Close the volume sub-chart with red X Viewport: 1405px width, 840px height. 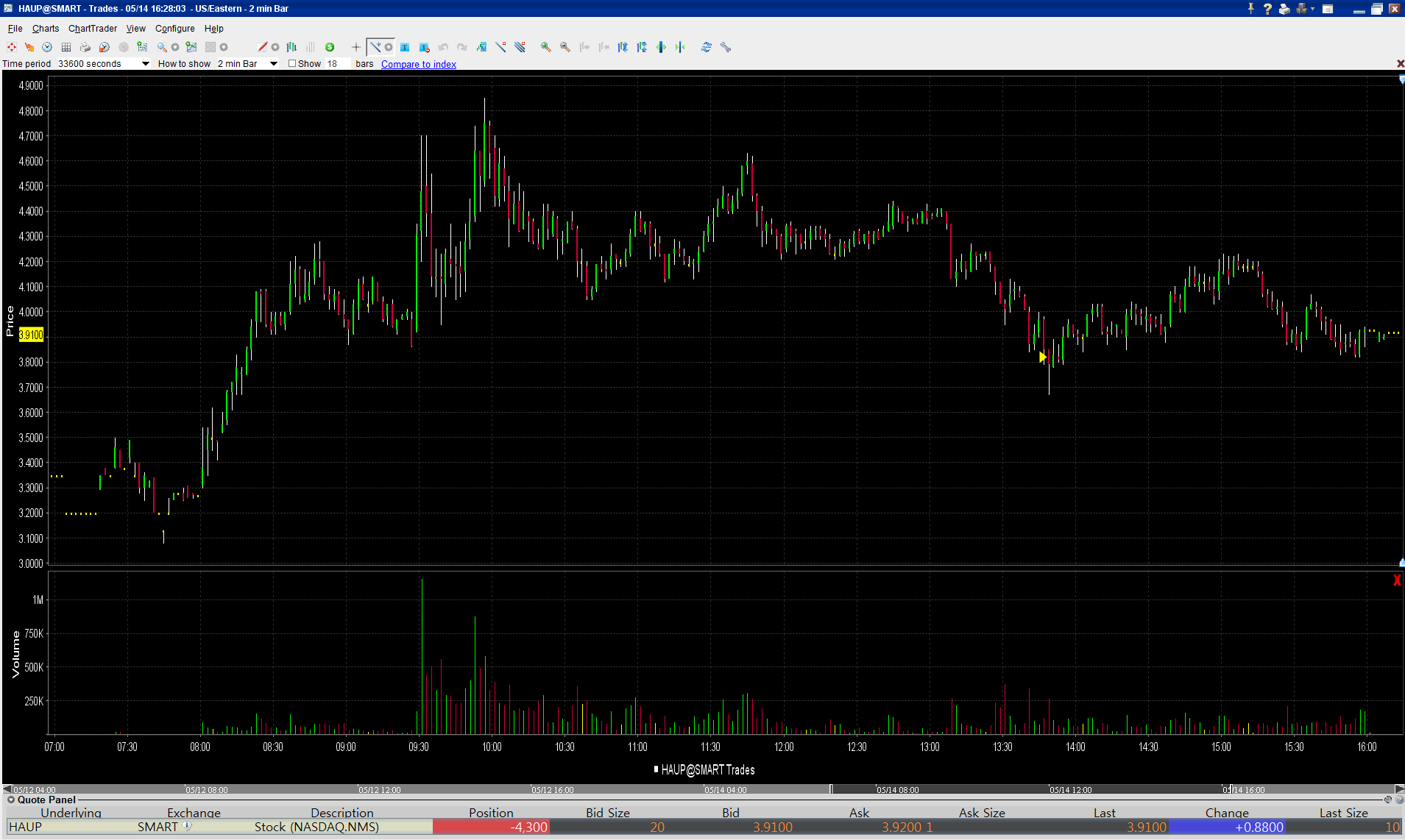1397,580
